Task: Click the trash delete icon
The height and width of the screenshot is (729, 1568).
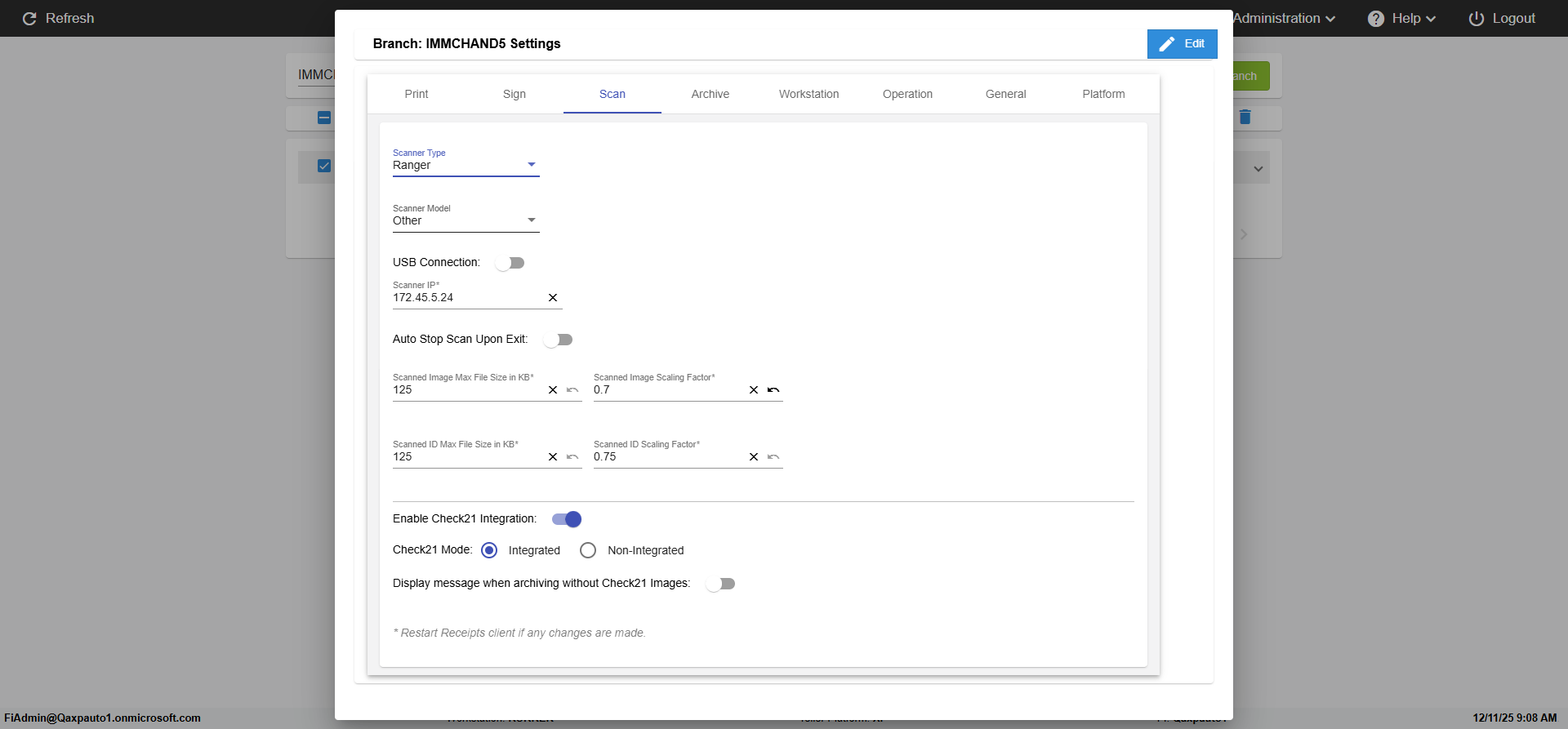Action: [x=1245, y=117]
